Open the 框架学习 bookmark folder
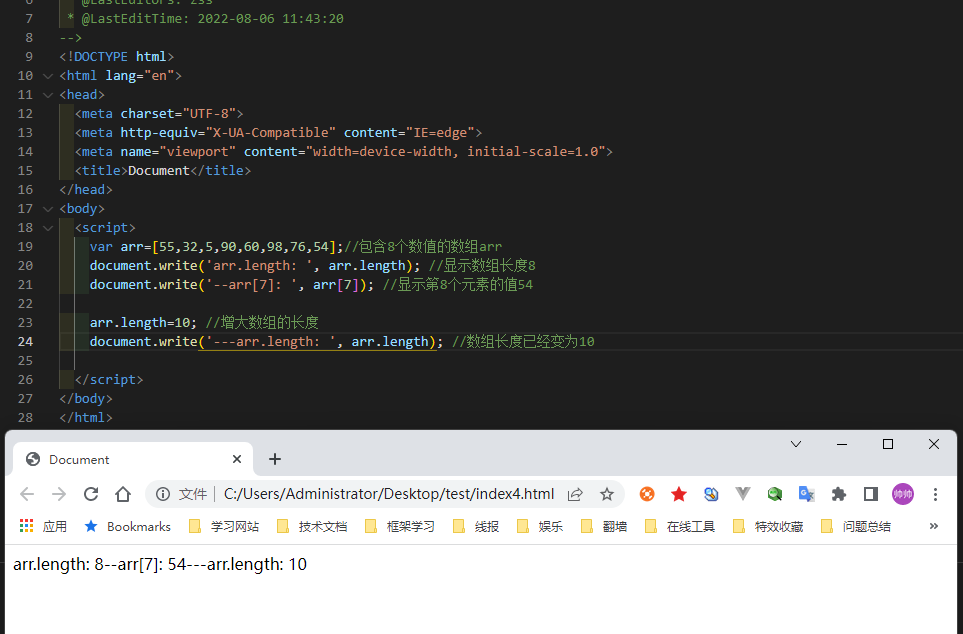963x634 pixels. [399, 526]
